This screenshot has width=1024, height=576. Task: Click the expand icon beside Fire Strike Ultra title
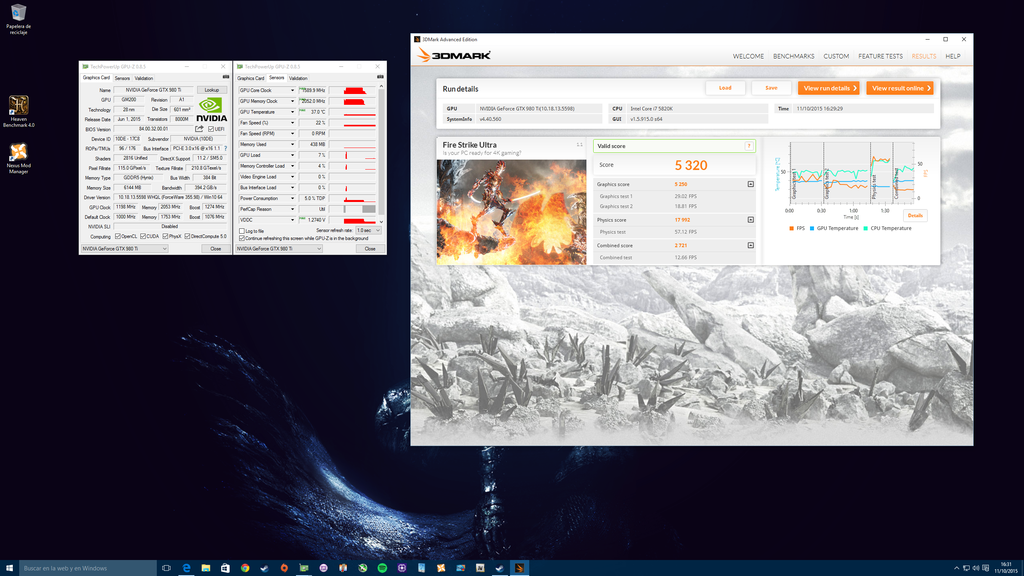point(579,145)
